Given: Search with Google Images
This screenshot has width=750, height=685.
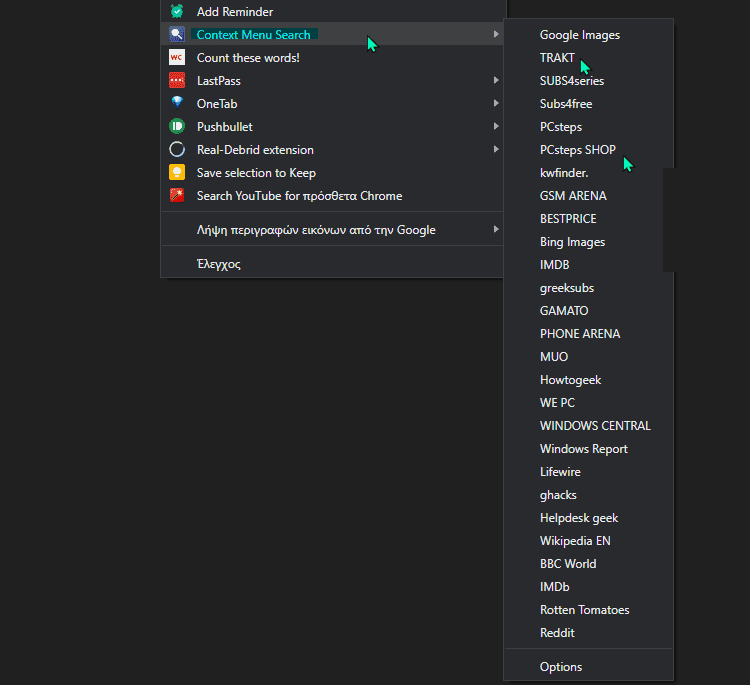Looking at the screenshot, I should click(x=589, y=35).
